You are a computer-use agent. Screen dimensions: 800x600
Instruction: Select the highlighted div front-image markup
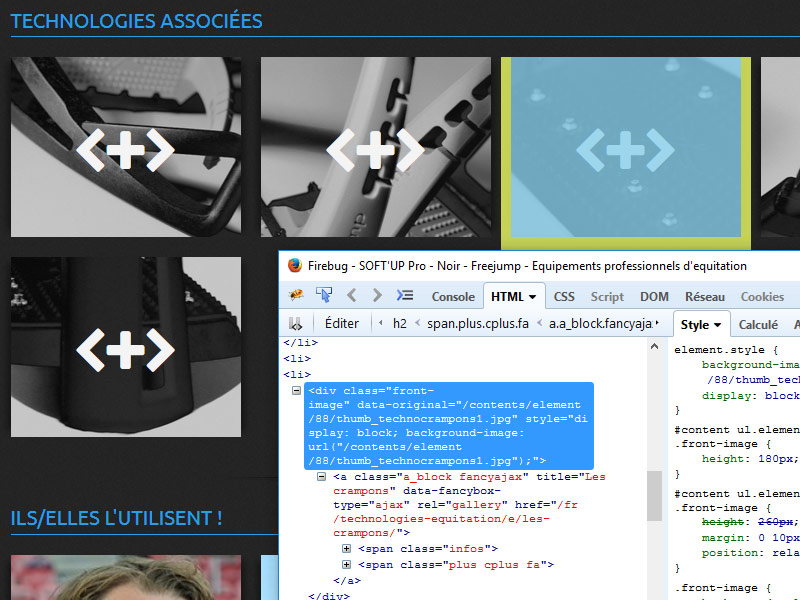coord(449,426)
